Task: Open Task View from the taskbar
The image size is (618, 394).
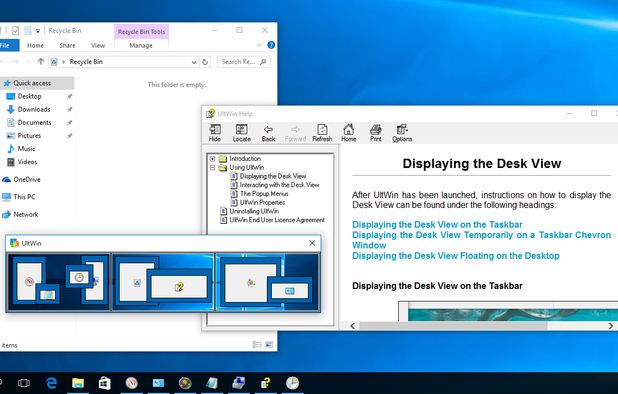Action: [x=24, y=383]
